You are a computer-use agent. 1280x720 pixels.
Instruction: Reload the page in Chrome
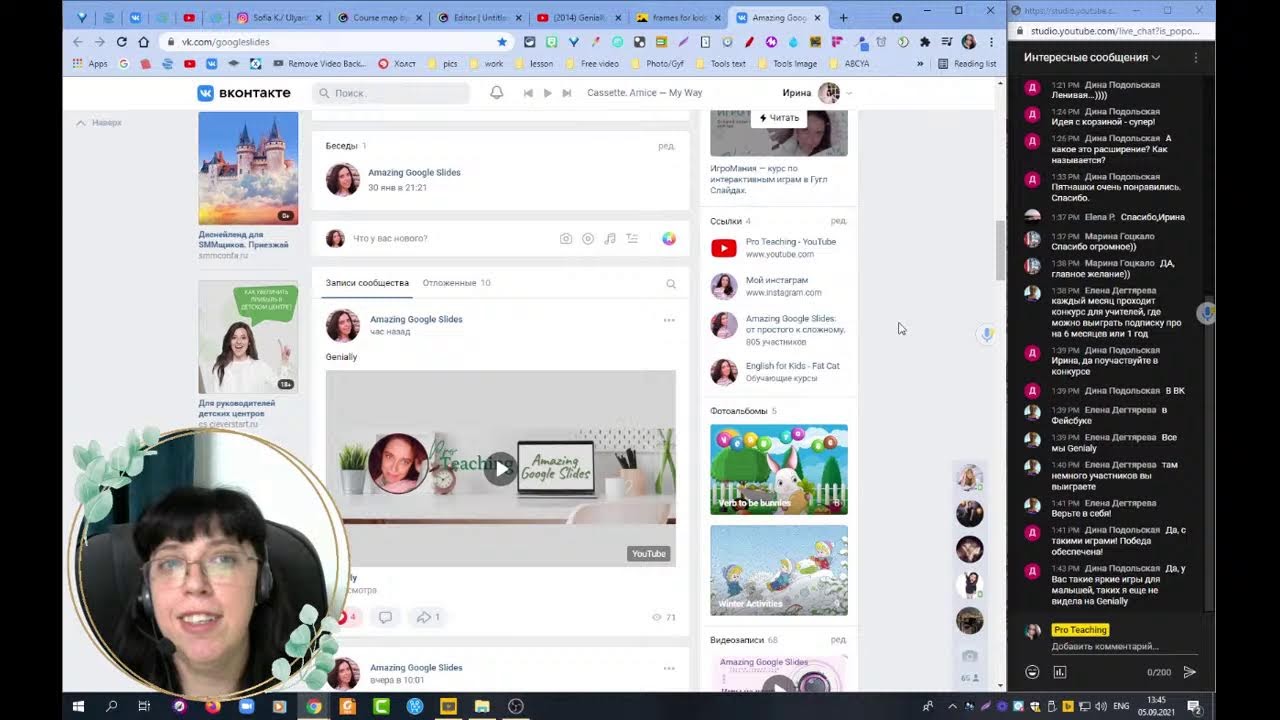tap(121, 42)
